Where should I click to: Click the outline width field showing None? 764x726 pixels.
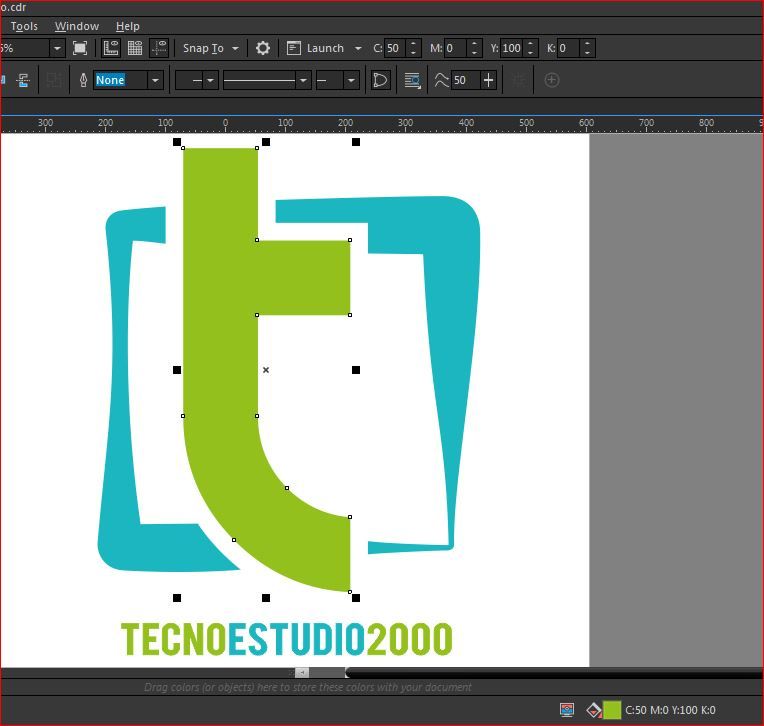click(120, 80)
